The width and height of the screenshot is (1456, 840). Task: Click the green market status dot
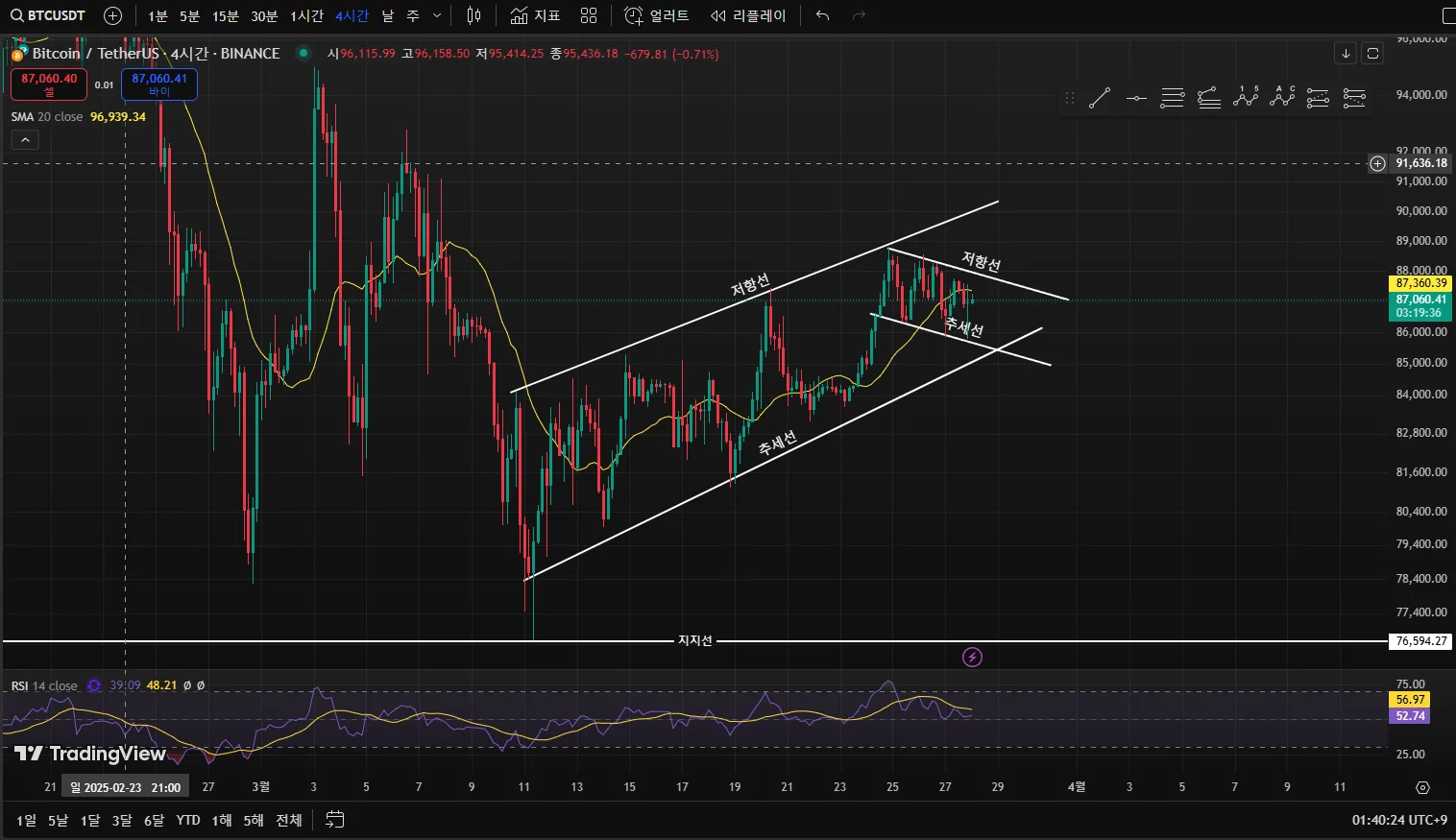pos(303,53)
